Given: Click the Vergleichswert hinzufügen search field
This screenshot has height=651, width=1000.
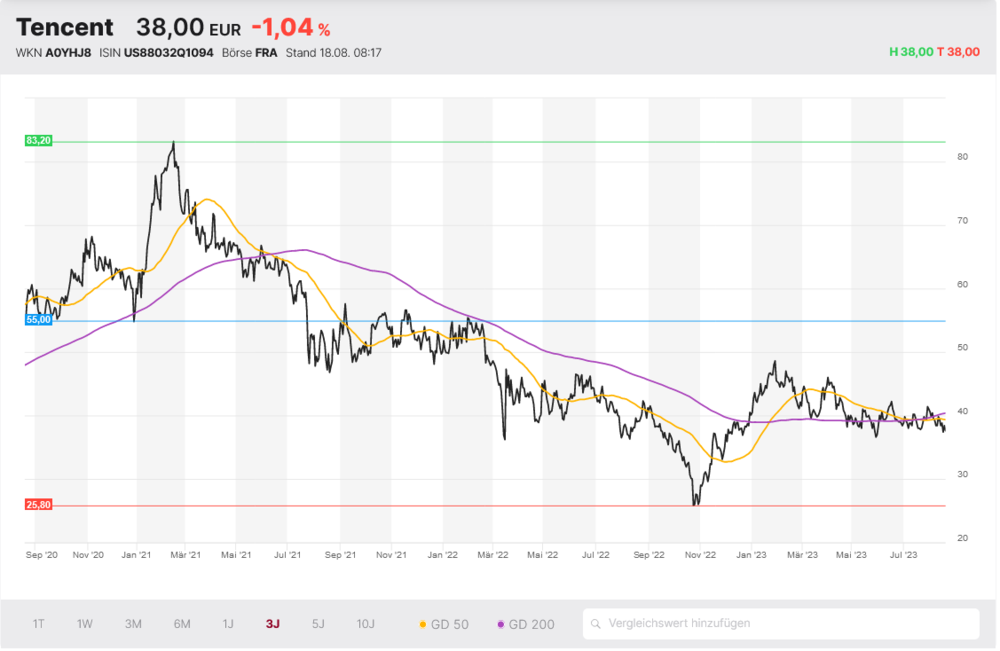Looking at the screenshot, I should point(781,624).
